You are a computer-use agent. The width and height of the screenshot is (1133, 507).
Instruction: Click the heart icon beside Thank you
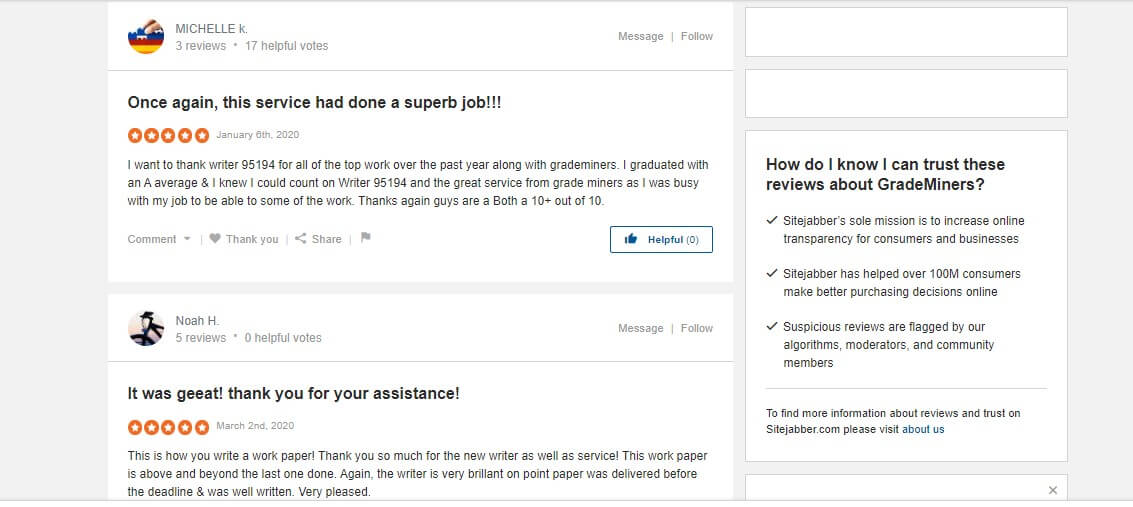215,238
